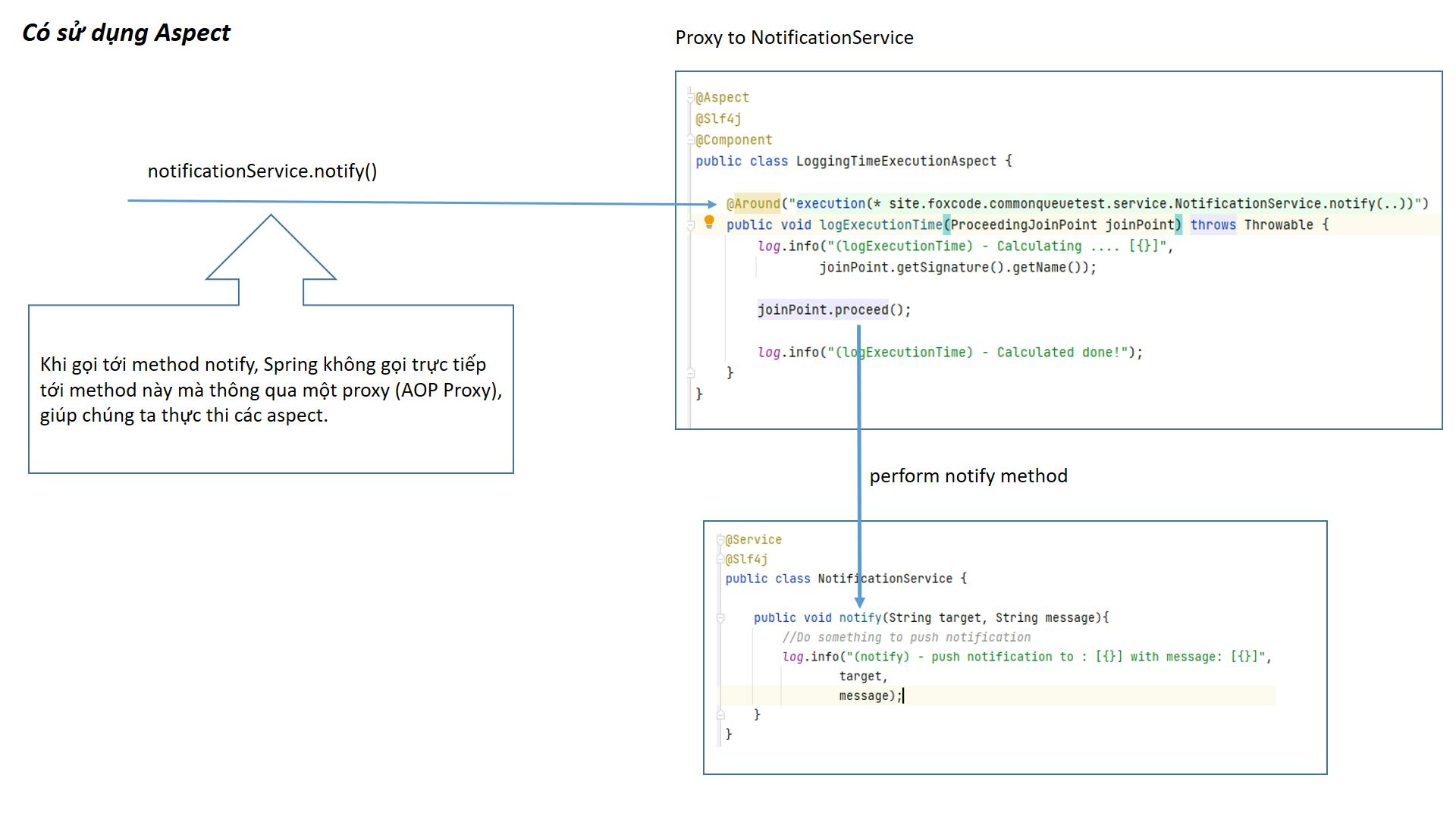Click the 'notificationService.notify()' label
Viewport: 1456px width, 819px height.
262,171
